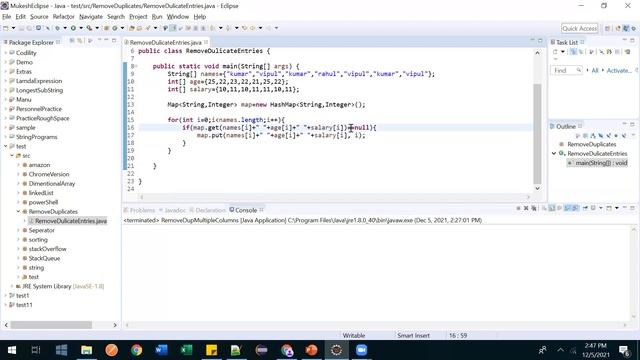This screenshot has height=360, width=640.
Task: Toggle Link with Editor in Package Explorer
Action: (80, 40)
